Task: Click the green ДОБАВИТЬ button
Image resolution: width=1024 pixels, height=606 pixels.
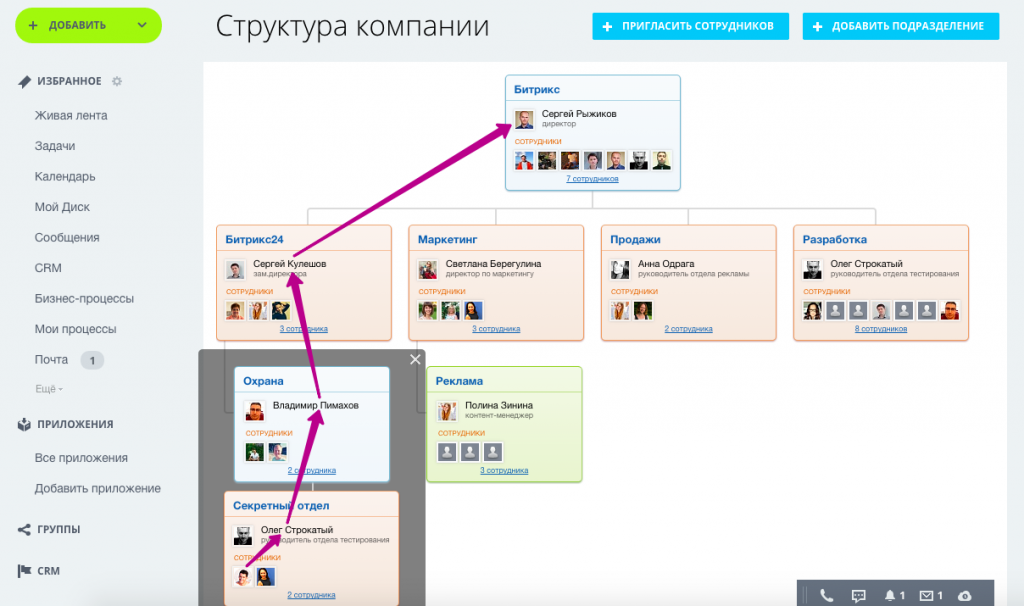Action: tap(88, 25)
